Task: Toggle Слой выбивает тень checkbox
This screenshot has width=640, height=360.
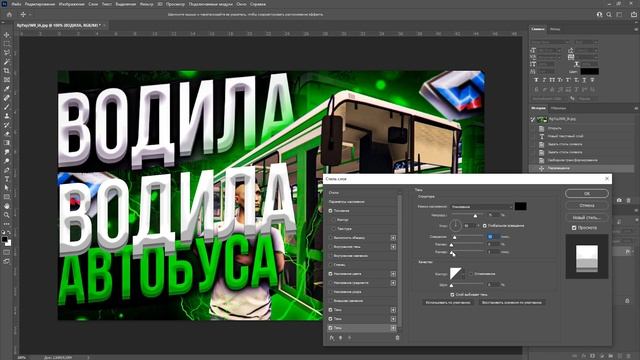Action: (x=452, y=294)
